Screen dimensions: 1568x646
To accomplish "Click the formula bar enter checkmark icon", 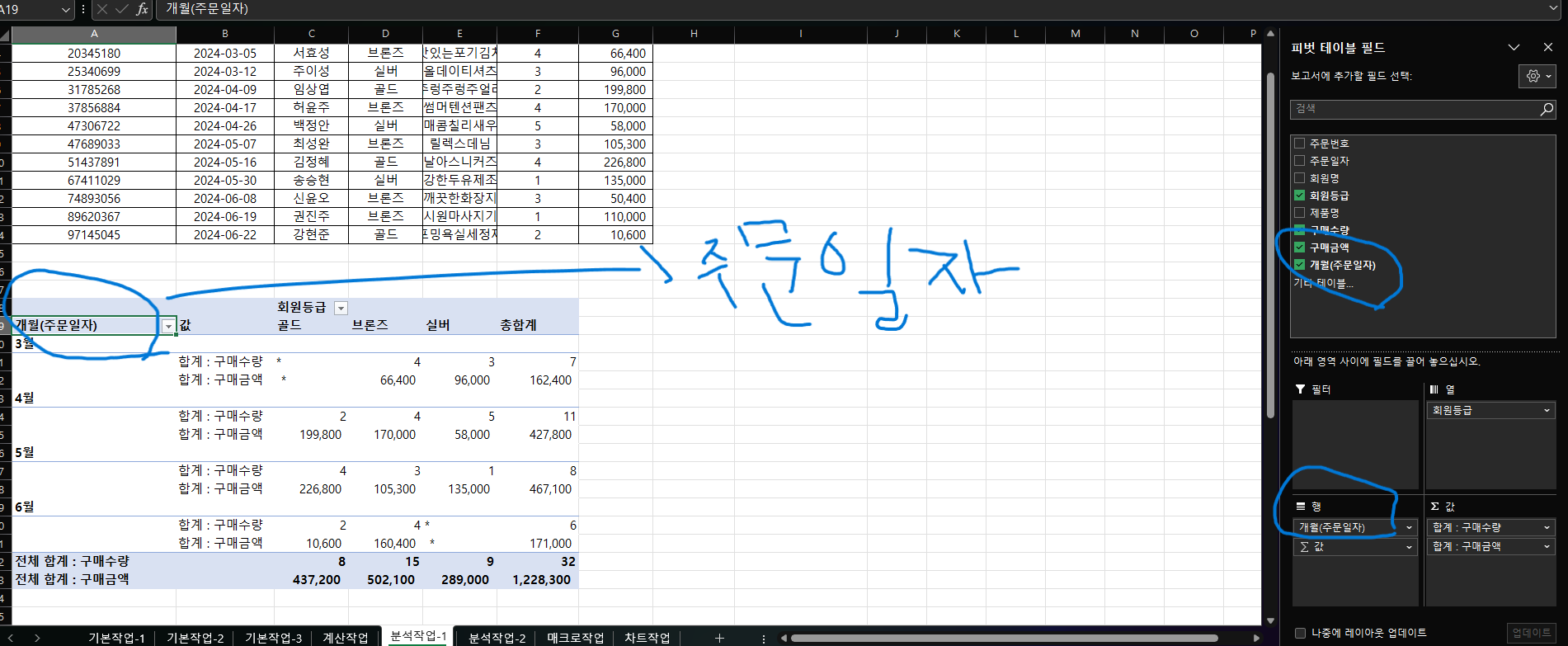I will (122, 9).
